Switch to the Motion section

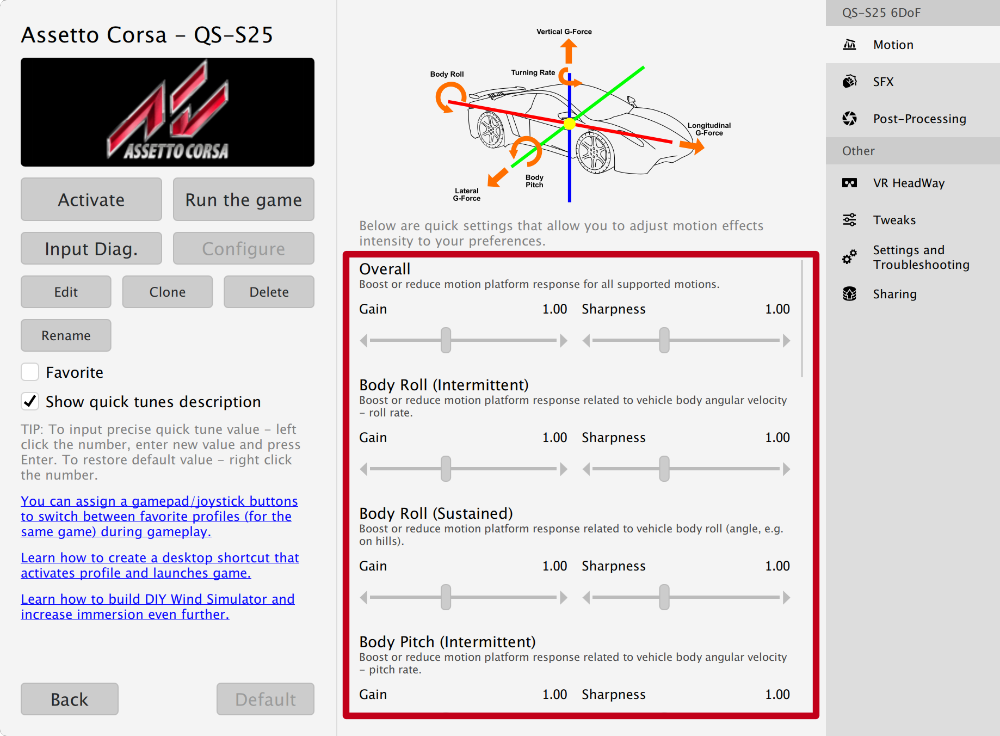[893, 44]
